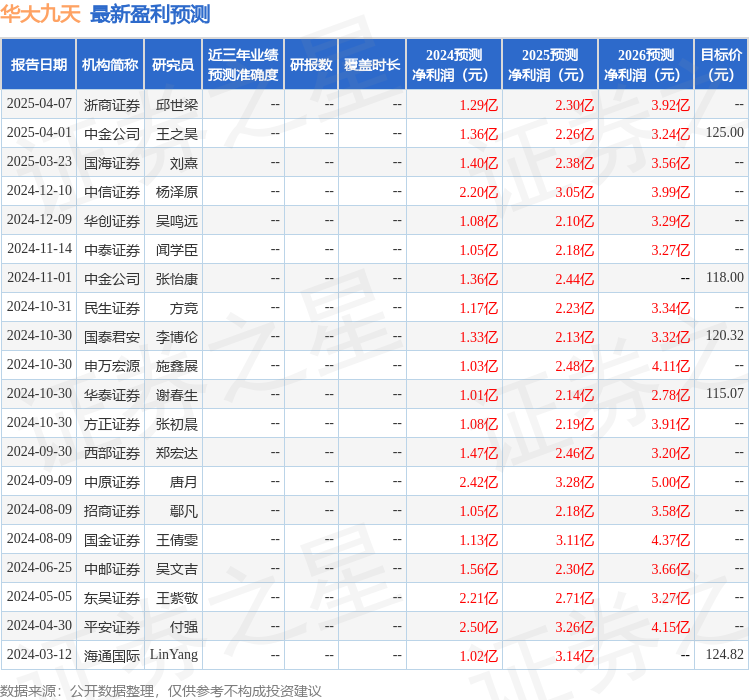749x700 pixels.
Task: Click the 中邮证券 institution cell
Action: [112, 569]
